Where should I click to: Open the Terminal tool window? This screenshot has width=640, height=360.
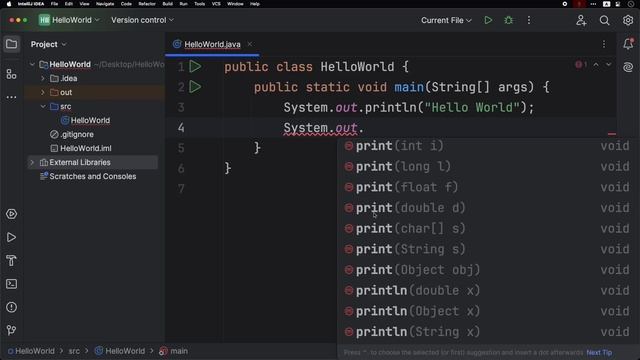(11, 284)
